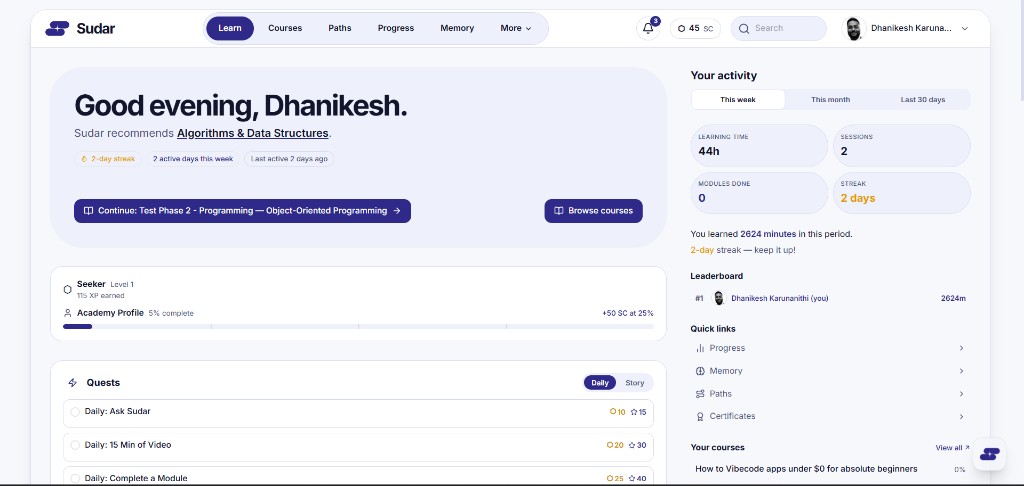The width and height of the screenshot is (1024, 486).
Task: Click '2 active days this week' badge
Action: pos(193,159)
